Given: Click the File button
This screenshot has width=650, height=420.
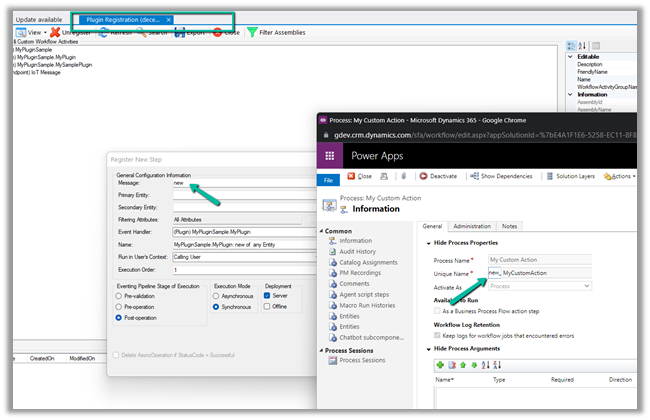Looking at the screenshot, I should (329, 179).
